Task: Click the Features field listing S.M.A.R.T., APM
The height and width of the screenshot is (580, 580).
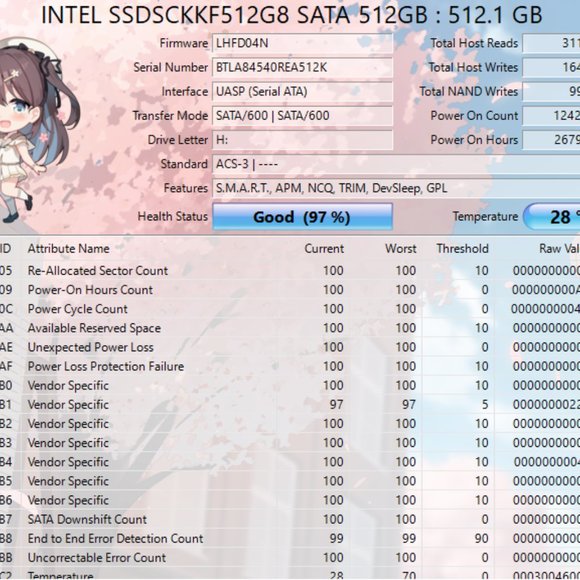Action: coord(396,188)
